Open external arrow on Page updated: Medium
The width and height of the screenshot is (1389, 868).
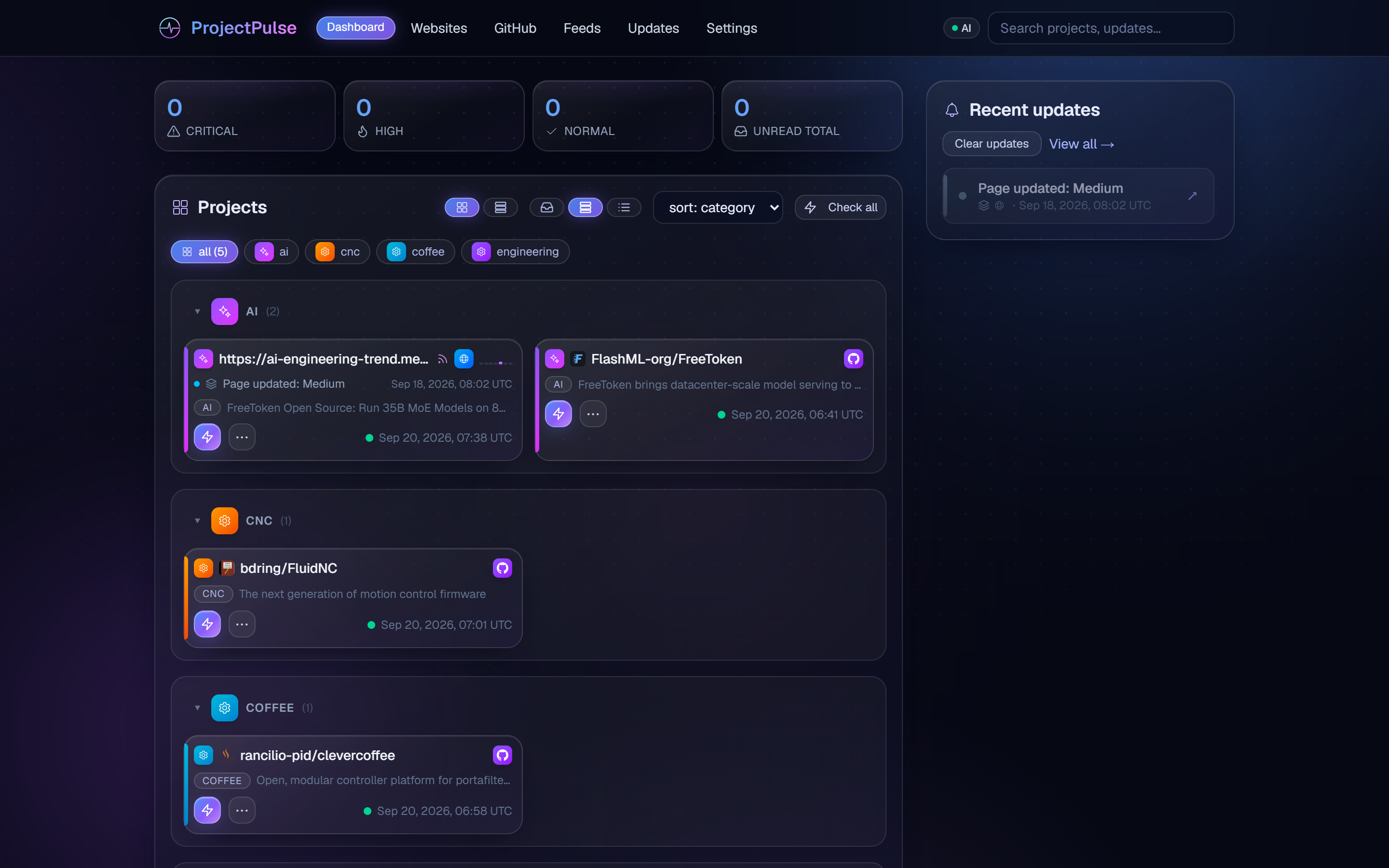[1192, 196]
